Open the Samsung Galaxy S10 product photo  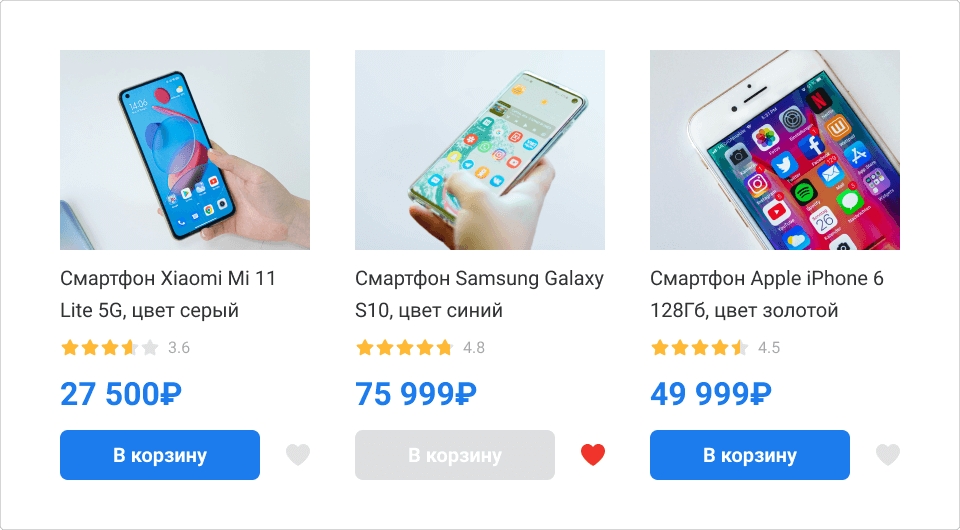coord(480,150)
